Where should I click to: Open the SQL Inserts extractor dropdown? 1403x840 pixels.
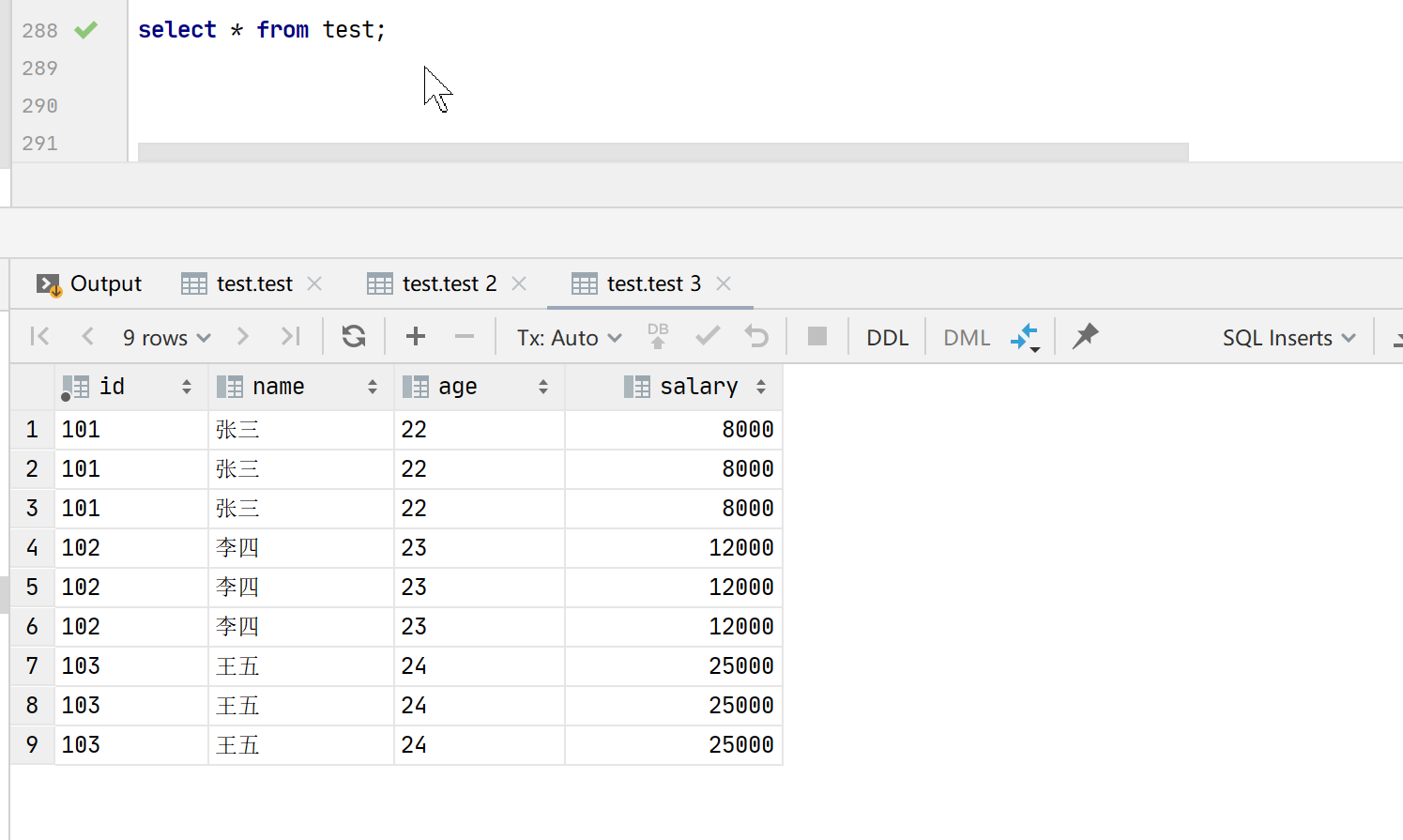1288,338
